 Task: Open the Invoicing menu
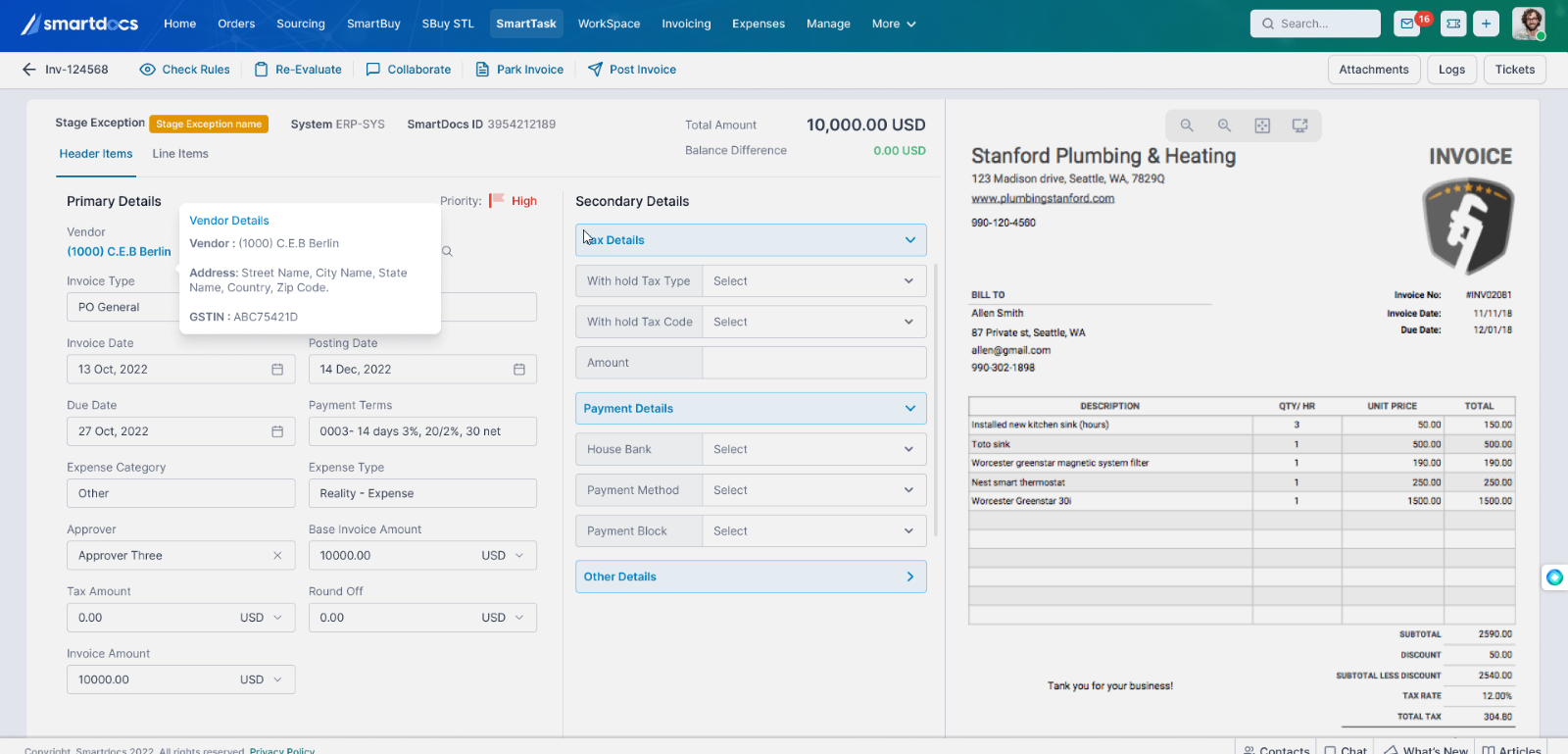coord(686,24)
